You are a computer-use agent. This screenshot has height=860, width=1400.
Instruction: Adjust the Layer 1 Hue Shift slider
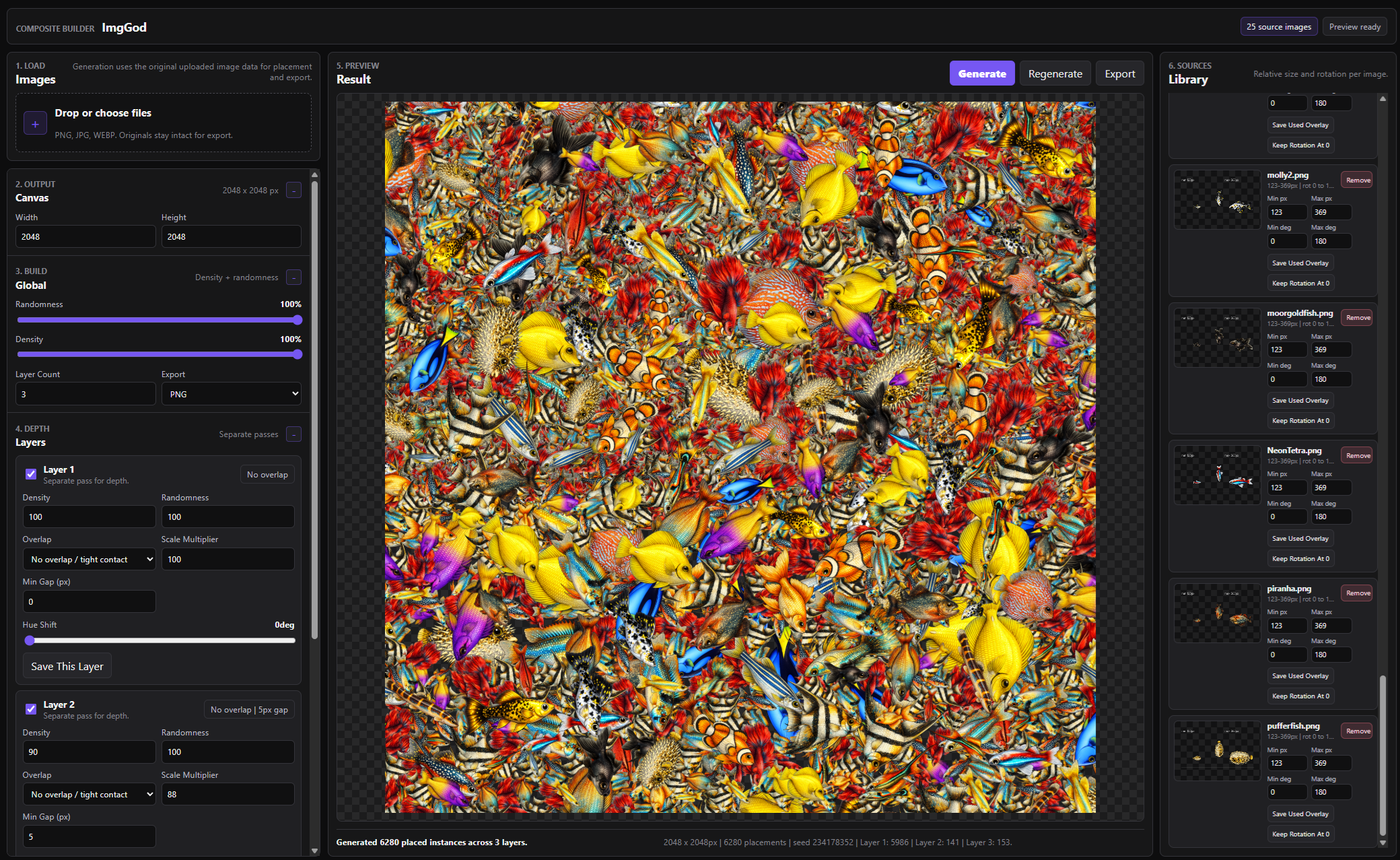(30, 640)
